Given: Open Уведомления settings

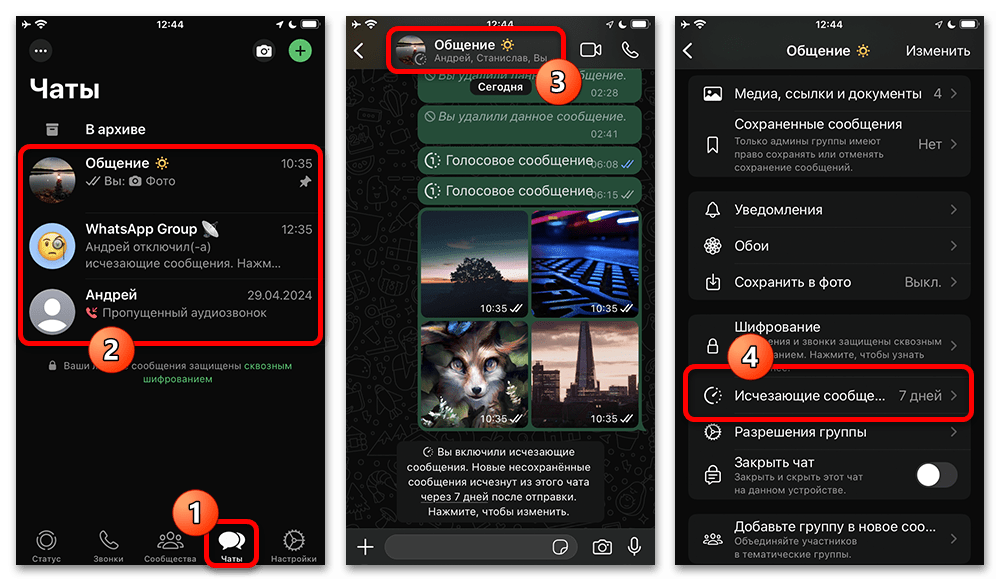Looking at the screenshot, I should 829,210.
